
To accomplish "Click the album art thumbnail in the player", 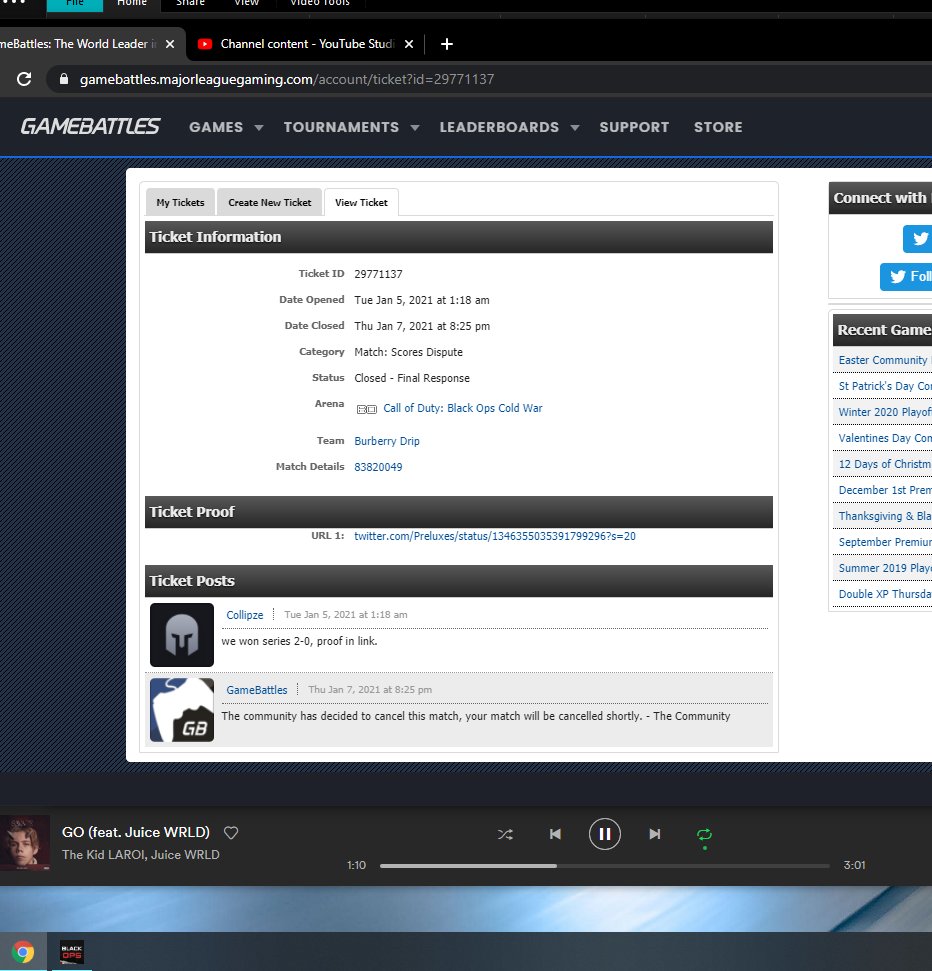I will pyautogui.click(x=25, y=843).
